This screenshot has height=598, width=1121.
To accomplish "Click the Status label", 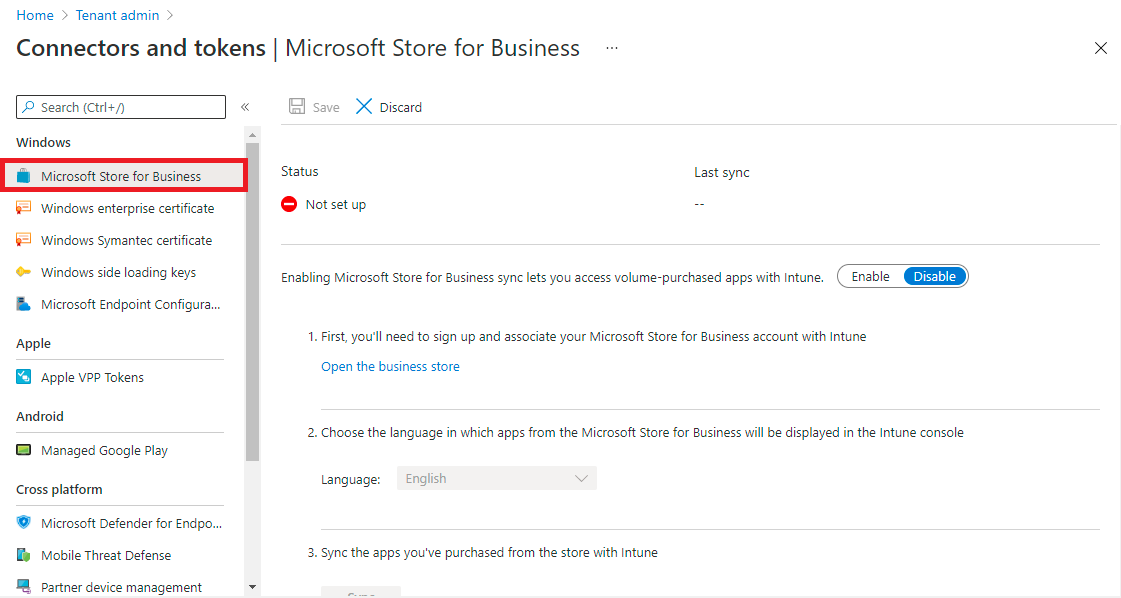I will pyautogui.click(x=300, y=172).
